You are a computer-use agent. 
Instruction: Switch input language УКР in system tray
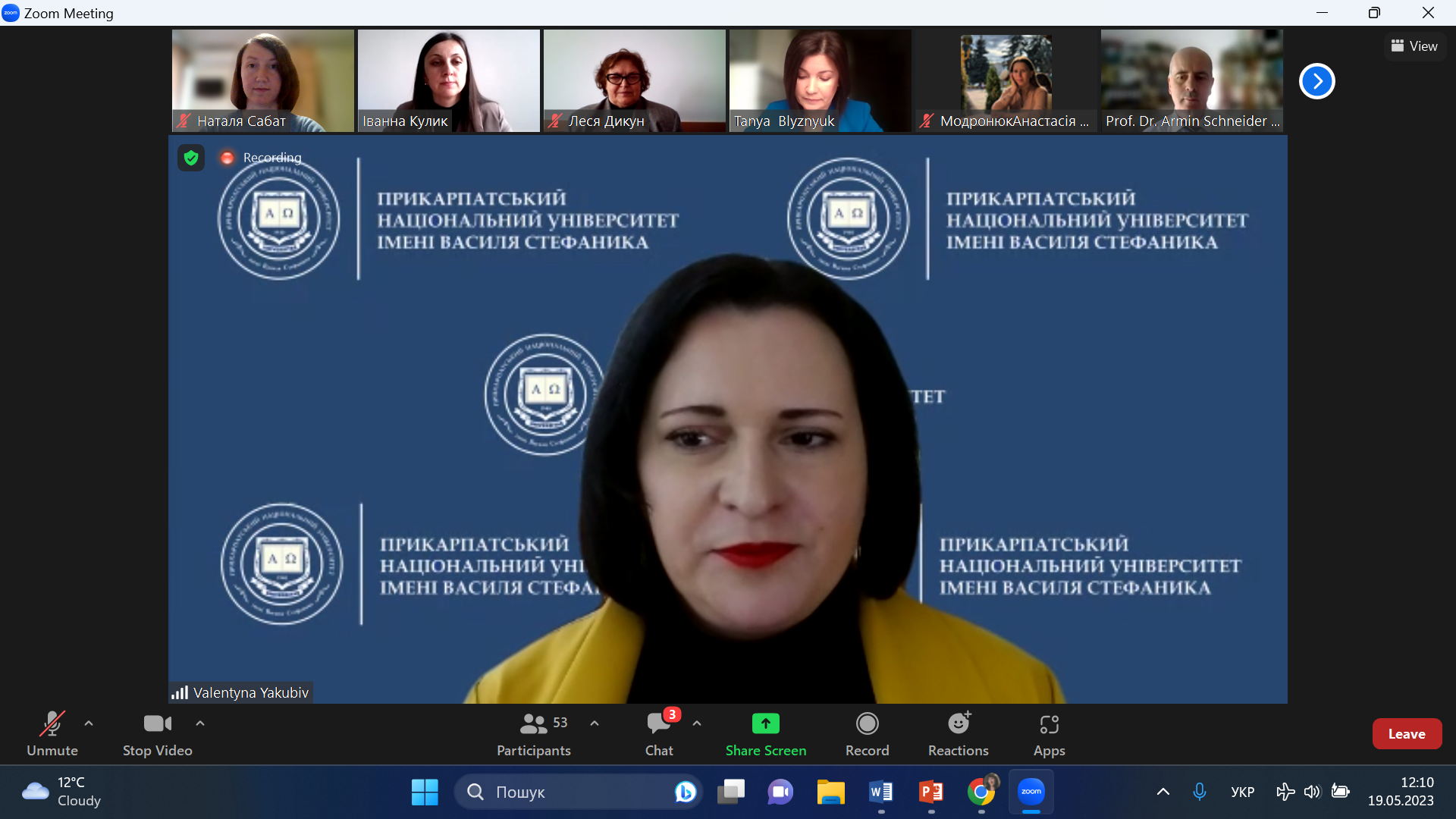(x=1242, y=792)
